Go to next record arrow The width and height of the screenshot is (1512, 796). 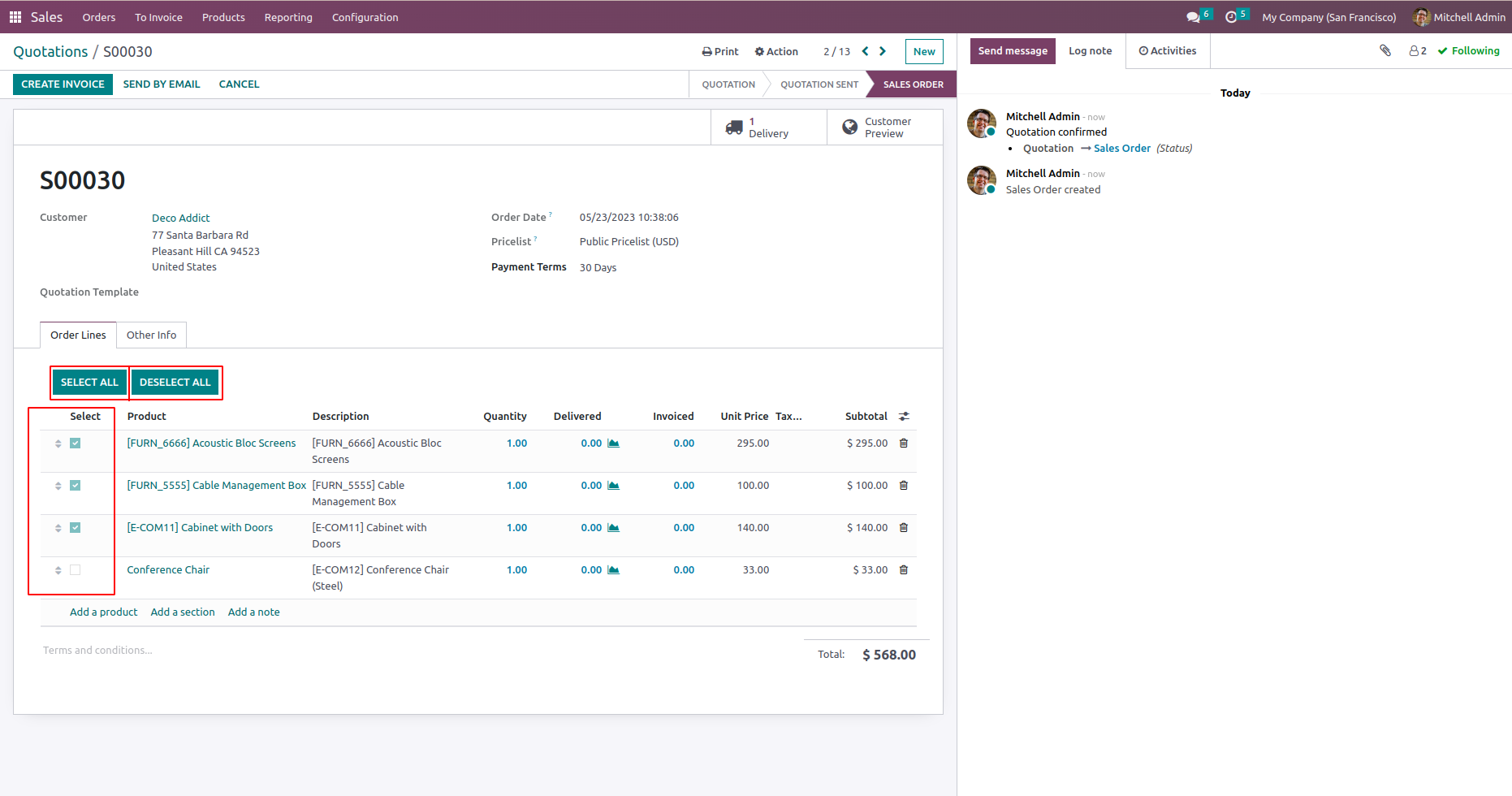click(883, 51)
